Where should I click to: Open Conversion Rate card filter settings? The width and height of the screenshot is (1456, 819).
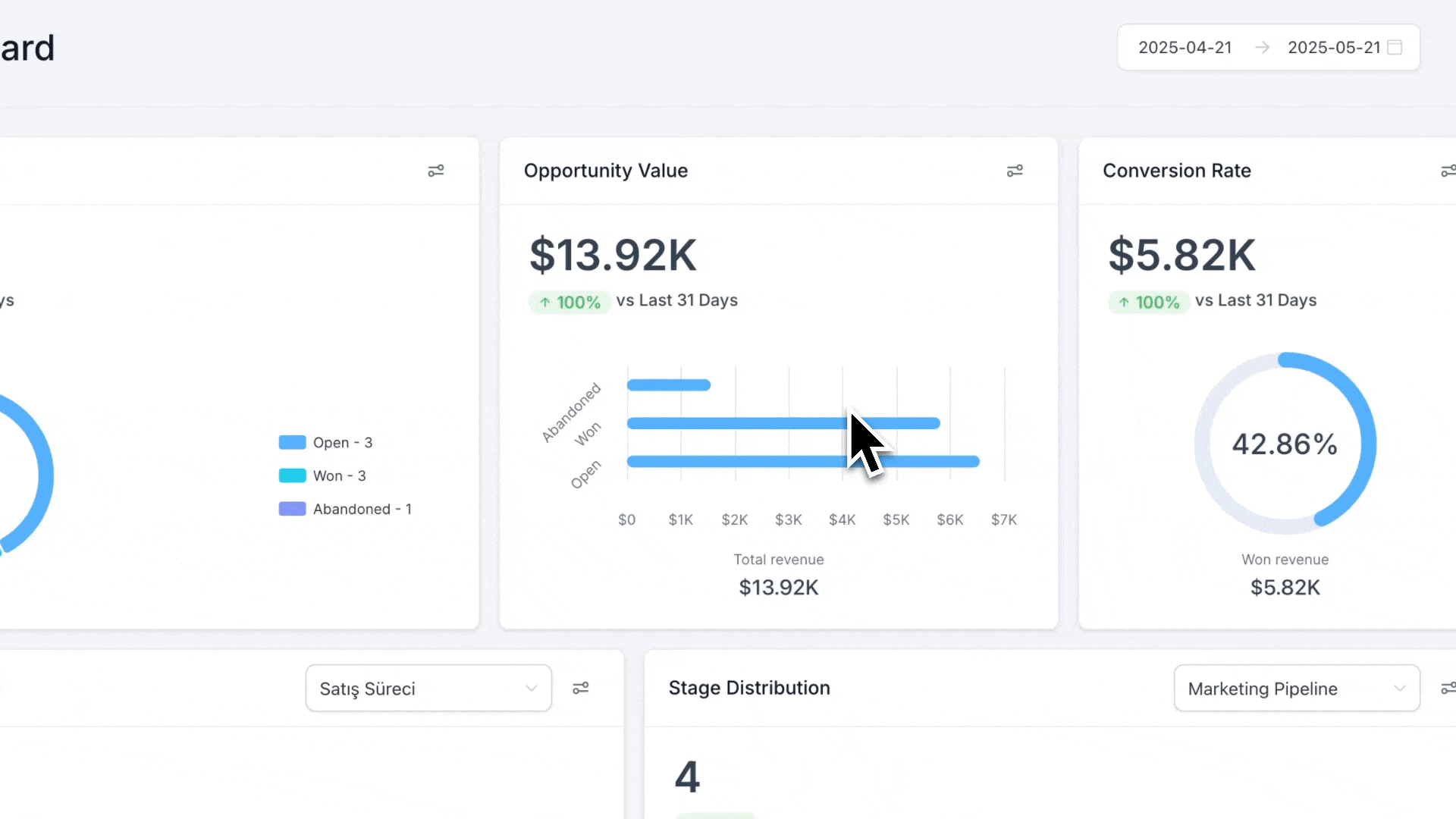(x=1448, y=171)
